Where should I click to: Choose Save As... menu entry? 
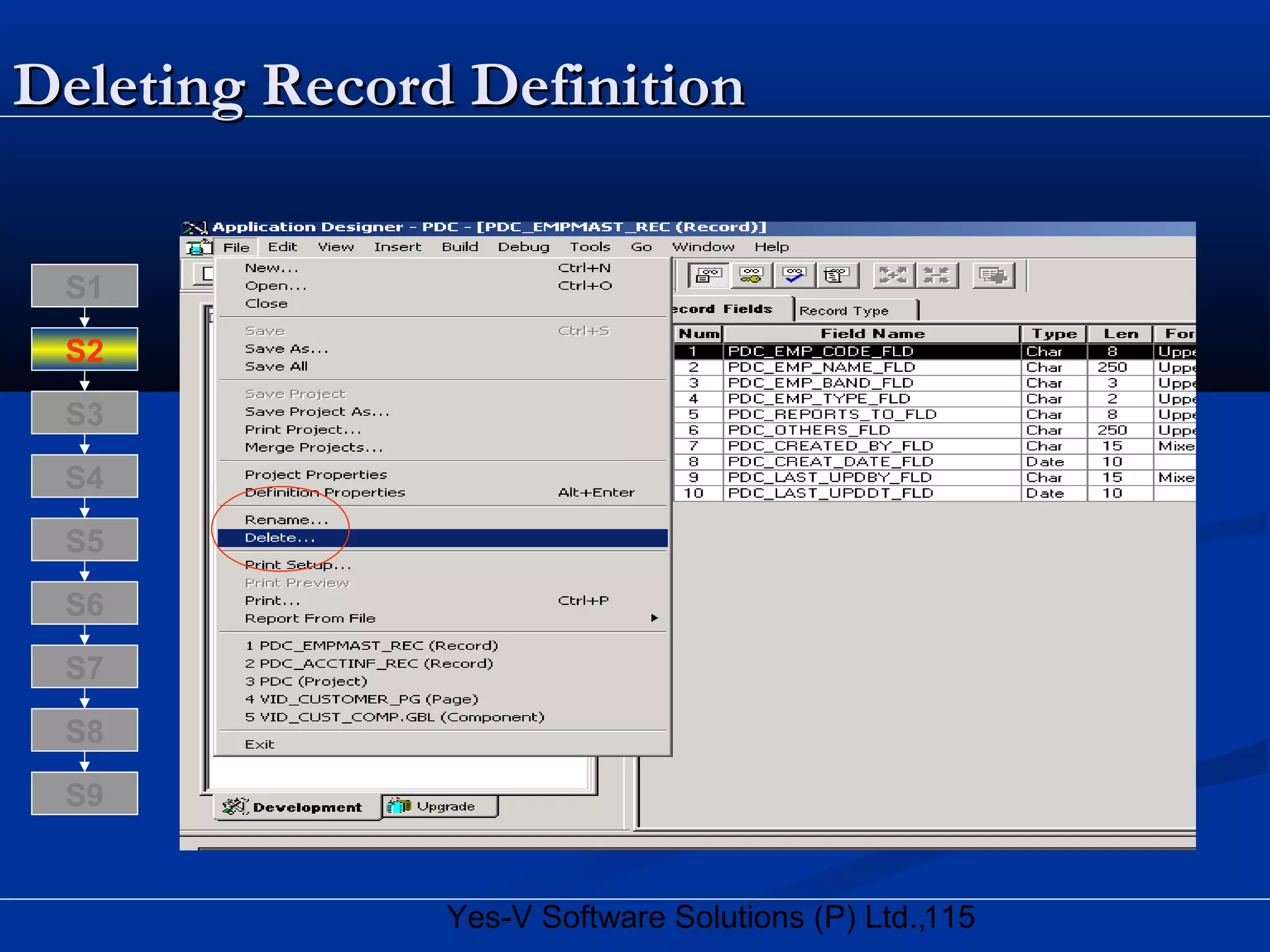click(443, 349)
